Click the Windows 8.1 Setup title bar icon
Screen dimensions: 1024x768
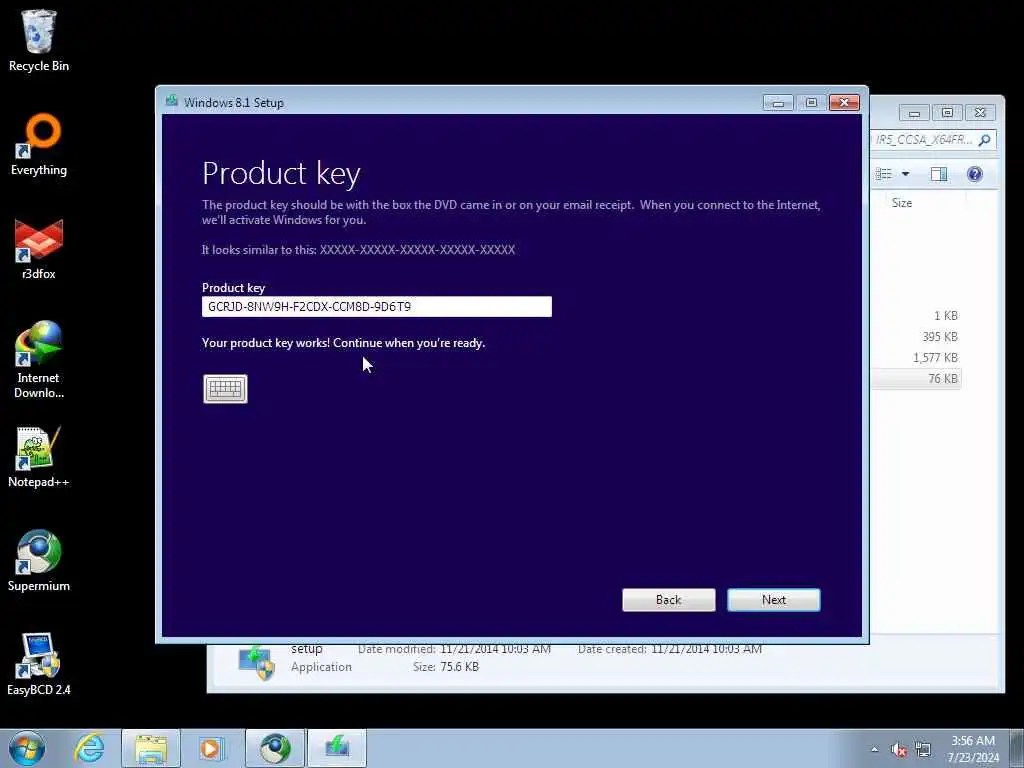[x=172, y=101]
